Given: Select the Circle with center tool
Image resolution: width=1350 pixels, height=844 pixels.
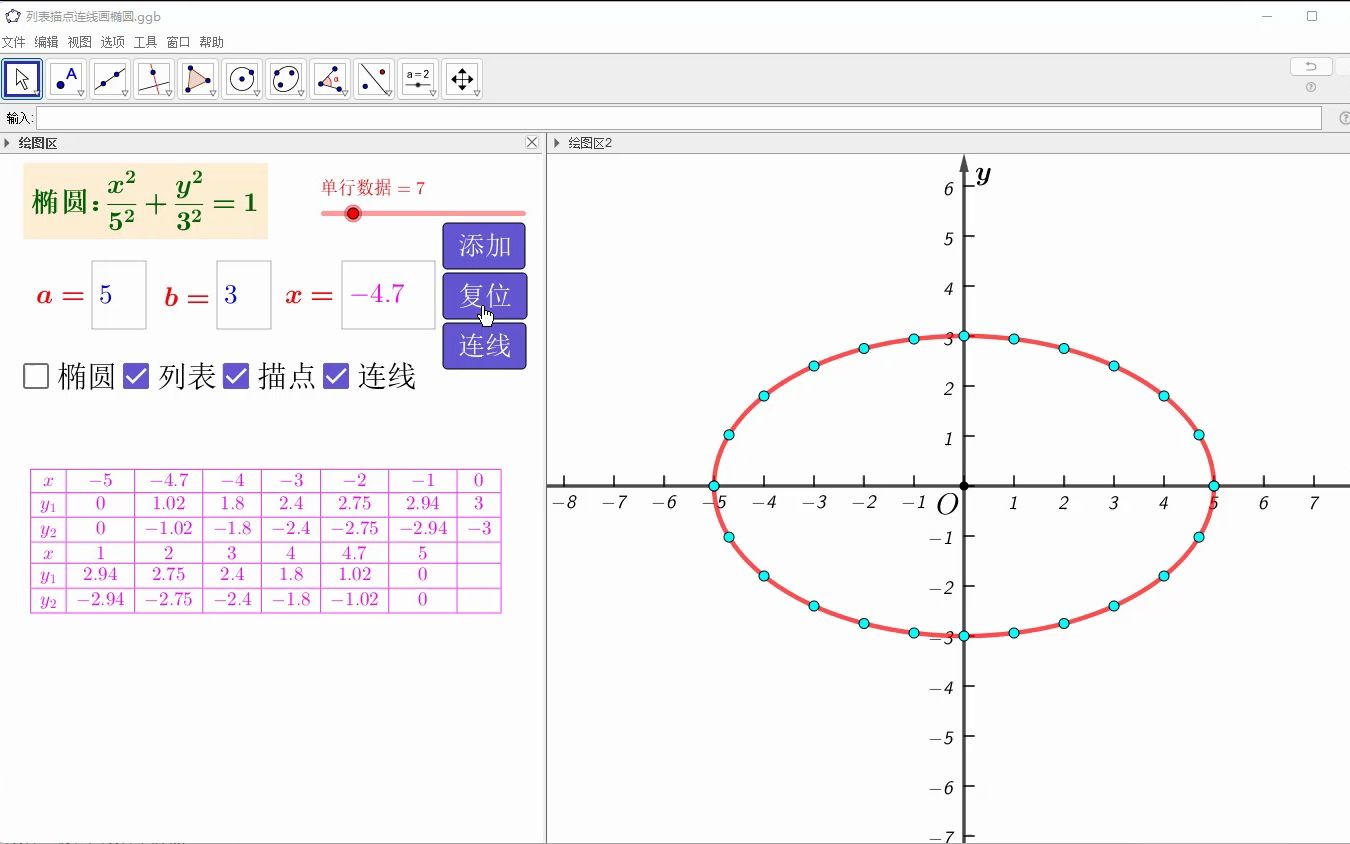Looking at the screenshot, I should click(242, 79).
